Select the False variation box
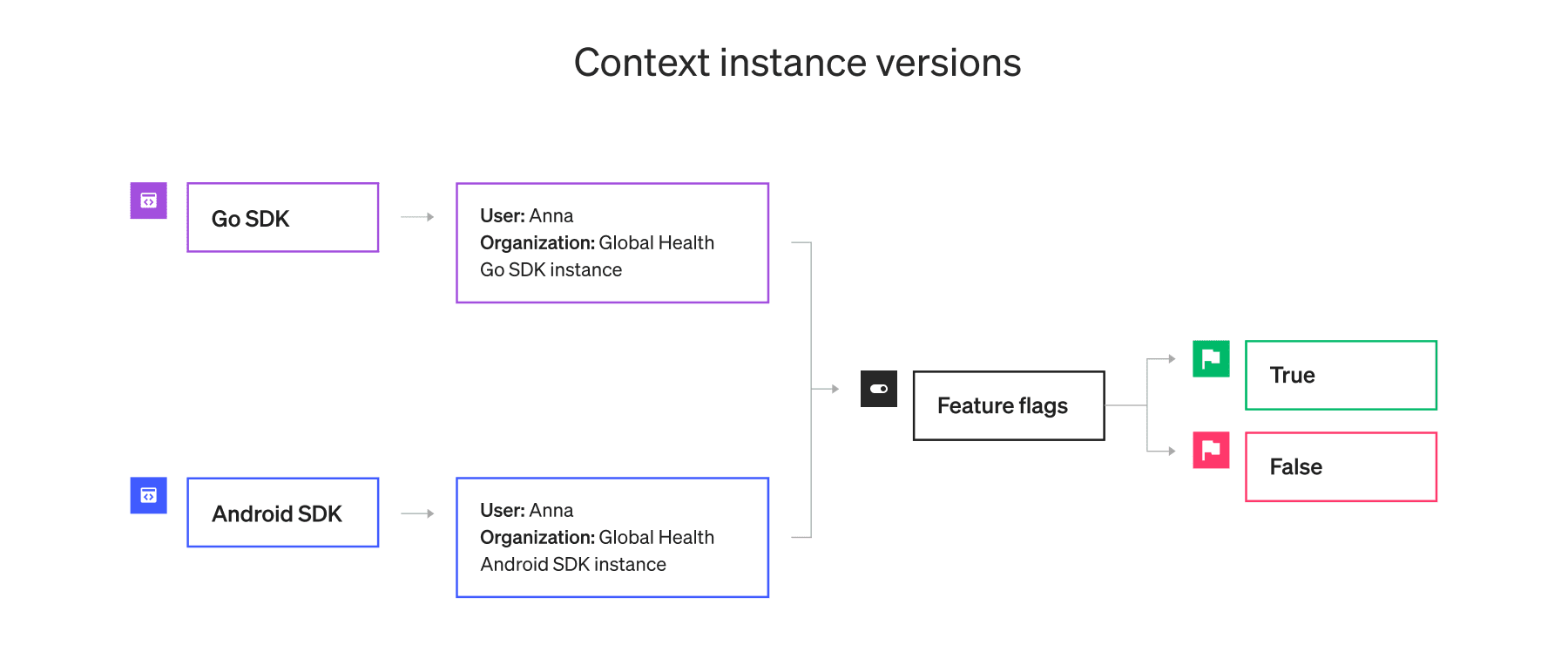1568x659 pixels. pos(1340,466)
